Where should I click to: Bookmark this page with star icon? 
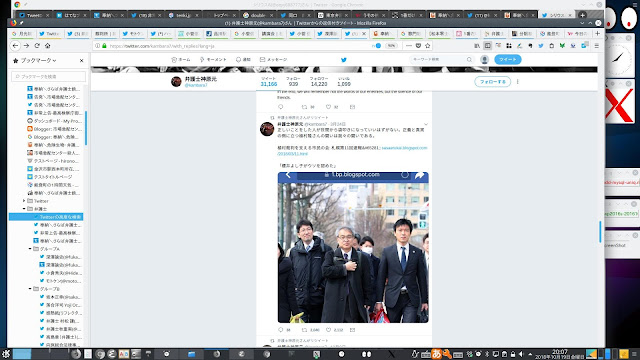point(428,46)
